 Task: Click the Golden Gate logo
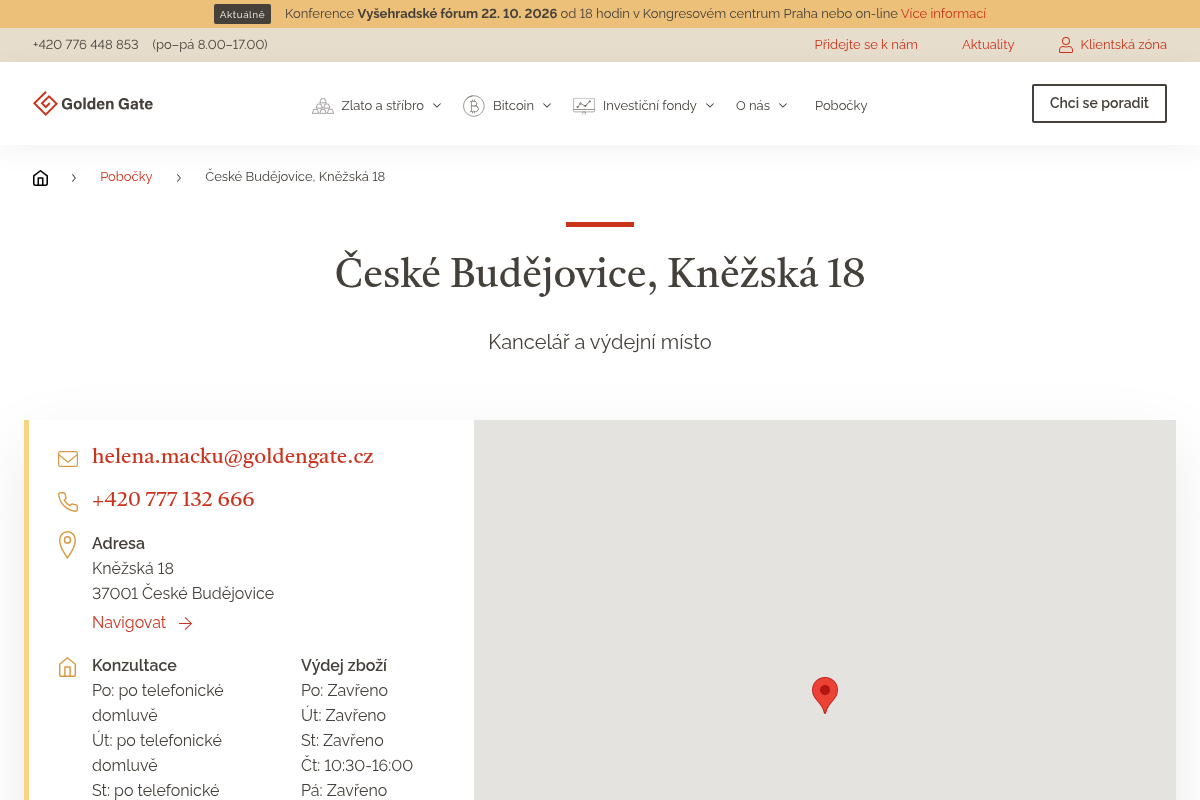click(x=93, y=104)
